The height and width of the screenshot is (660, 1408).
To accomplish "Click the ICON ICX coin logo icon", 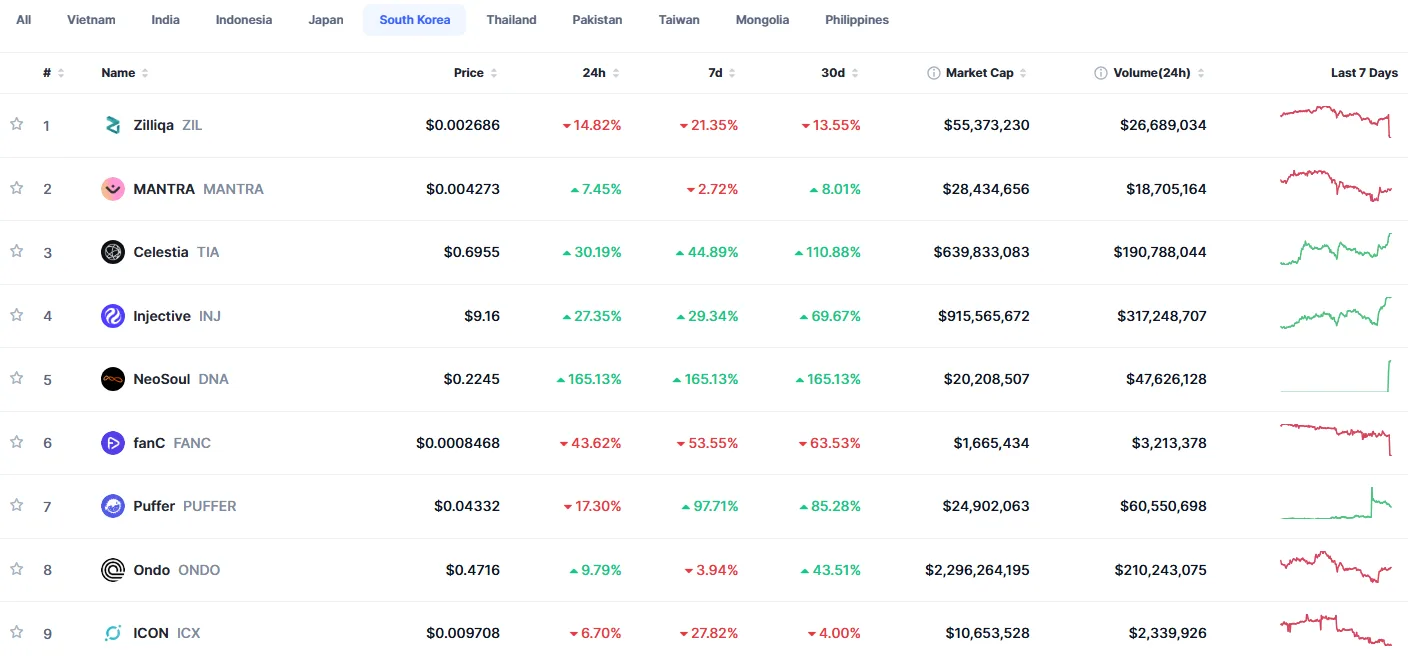I will click(113, 633).
